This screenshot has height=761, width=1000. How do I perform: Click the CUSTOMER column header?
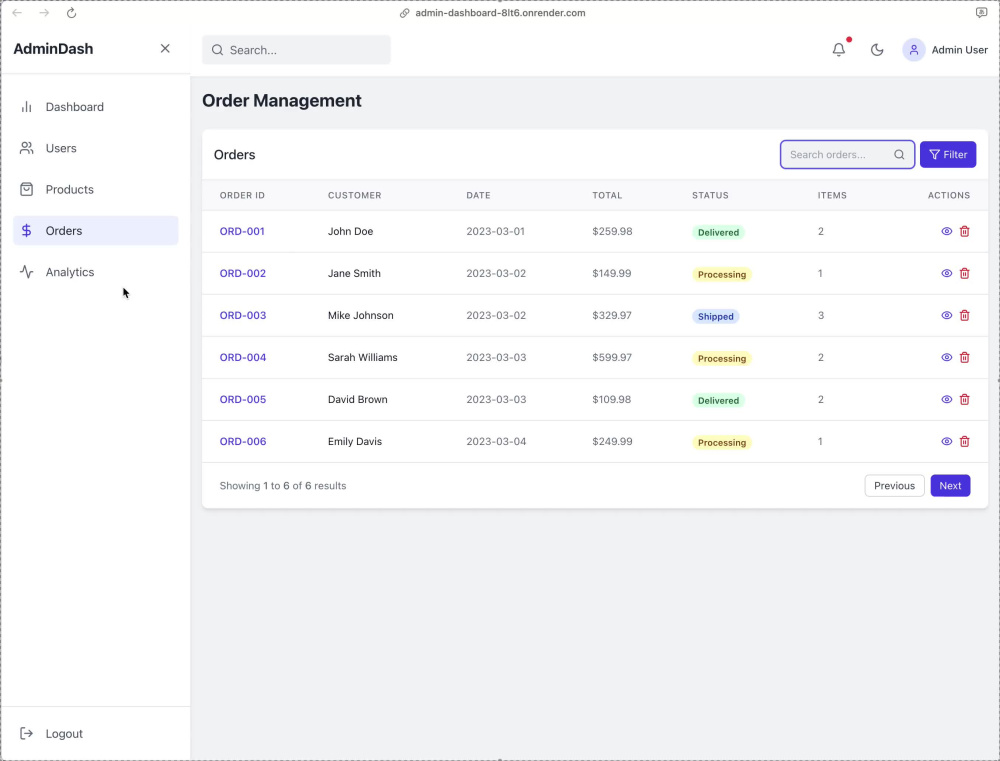[355, 195]
